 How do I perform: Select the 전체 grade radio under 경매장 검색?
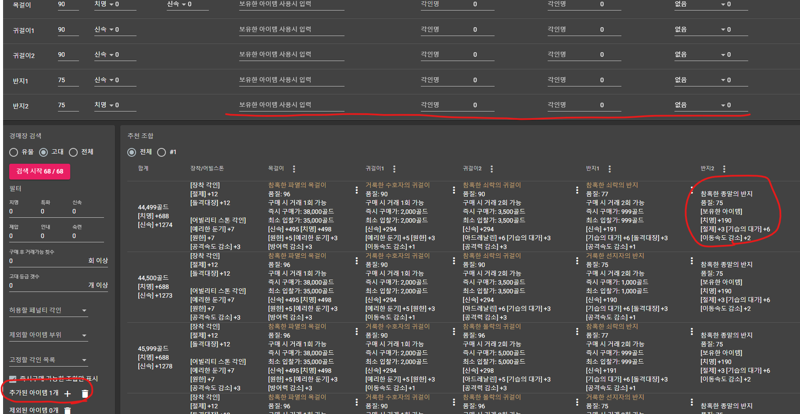[73, 152]
